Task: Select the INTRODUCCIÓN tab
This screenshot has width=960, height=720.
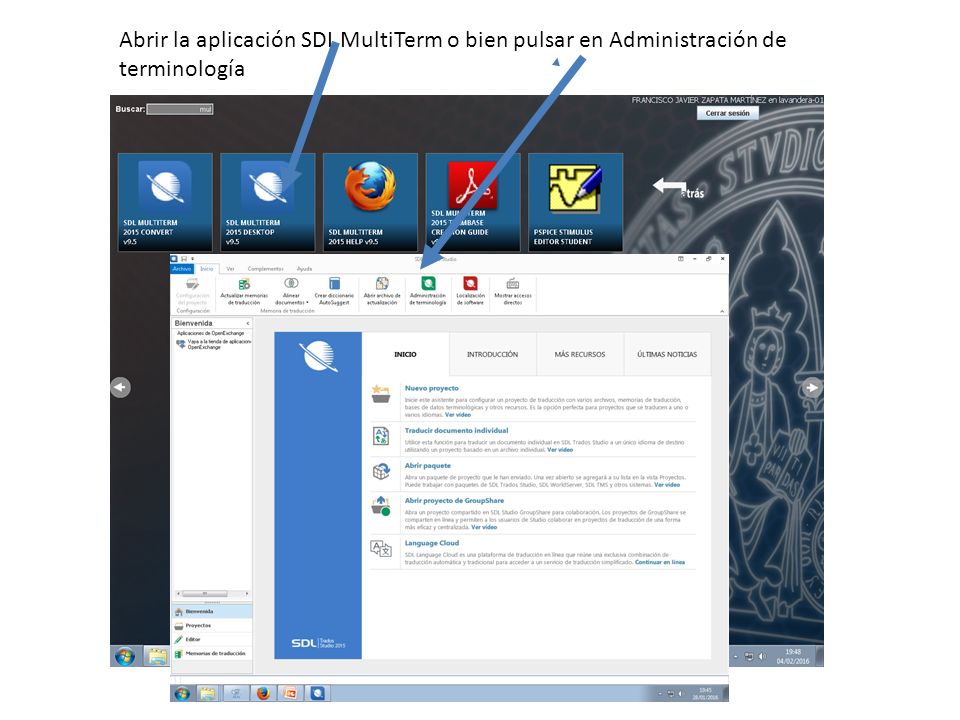Action: (492, 354)
